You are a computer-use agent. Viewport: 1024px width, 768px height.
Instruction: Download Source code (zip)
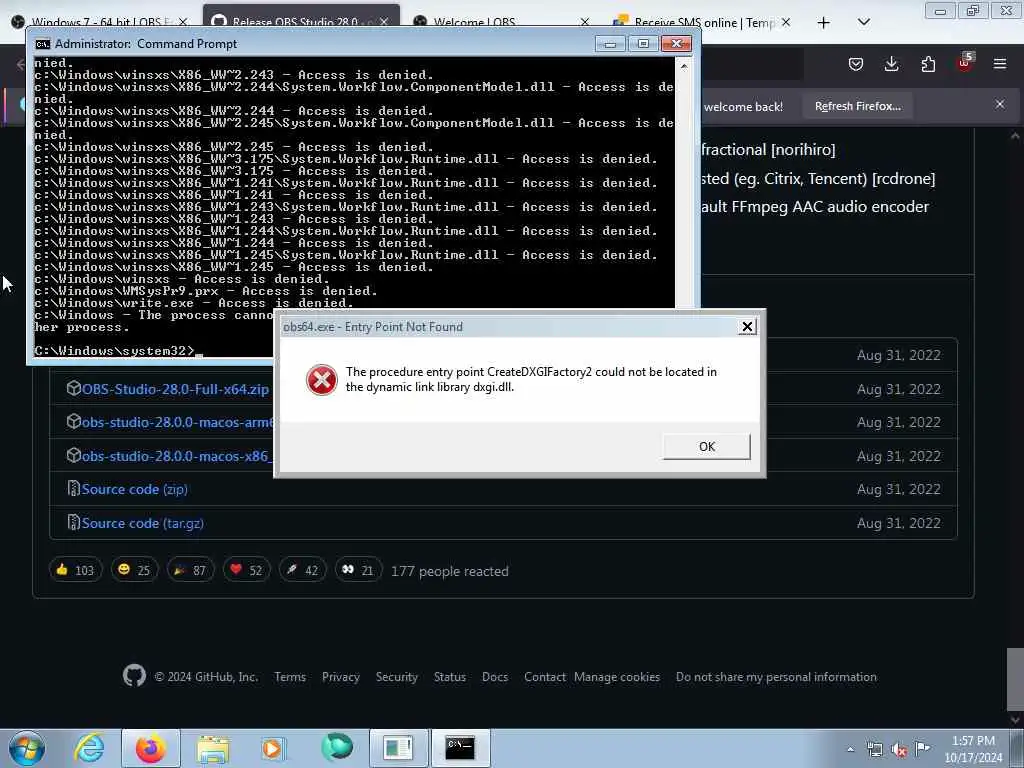point(135,489)
